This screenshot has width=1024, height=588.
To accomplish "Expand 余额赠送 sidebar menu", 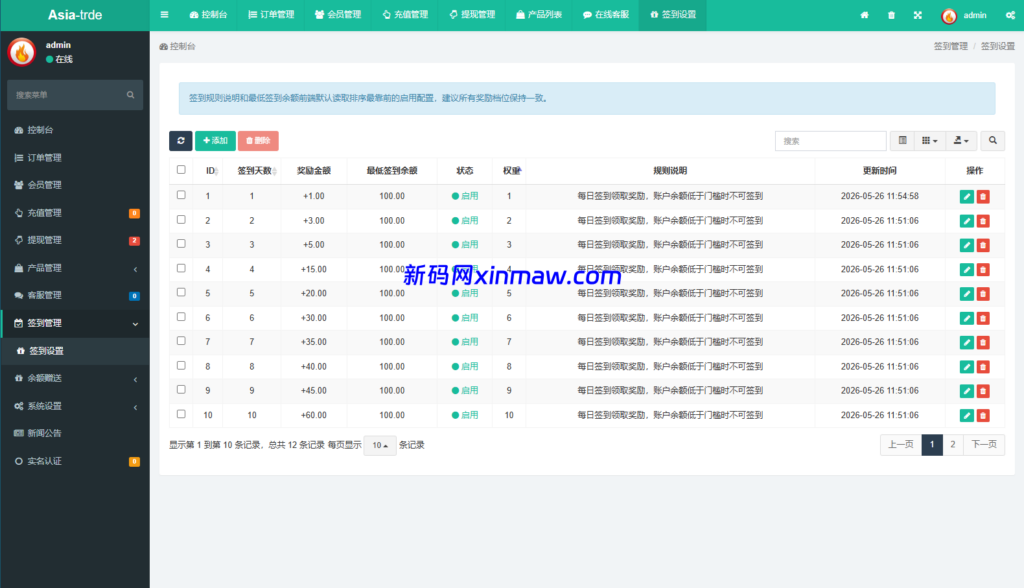I will [x=75, y=378].
